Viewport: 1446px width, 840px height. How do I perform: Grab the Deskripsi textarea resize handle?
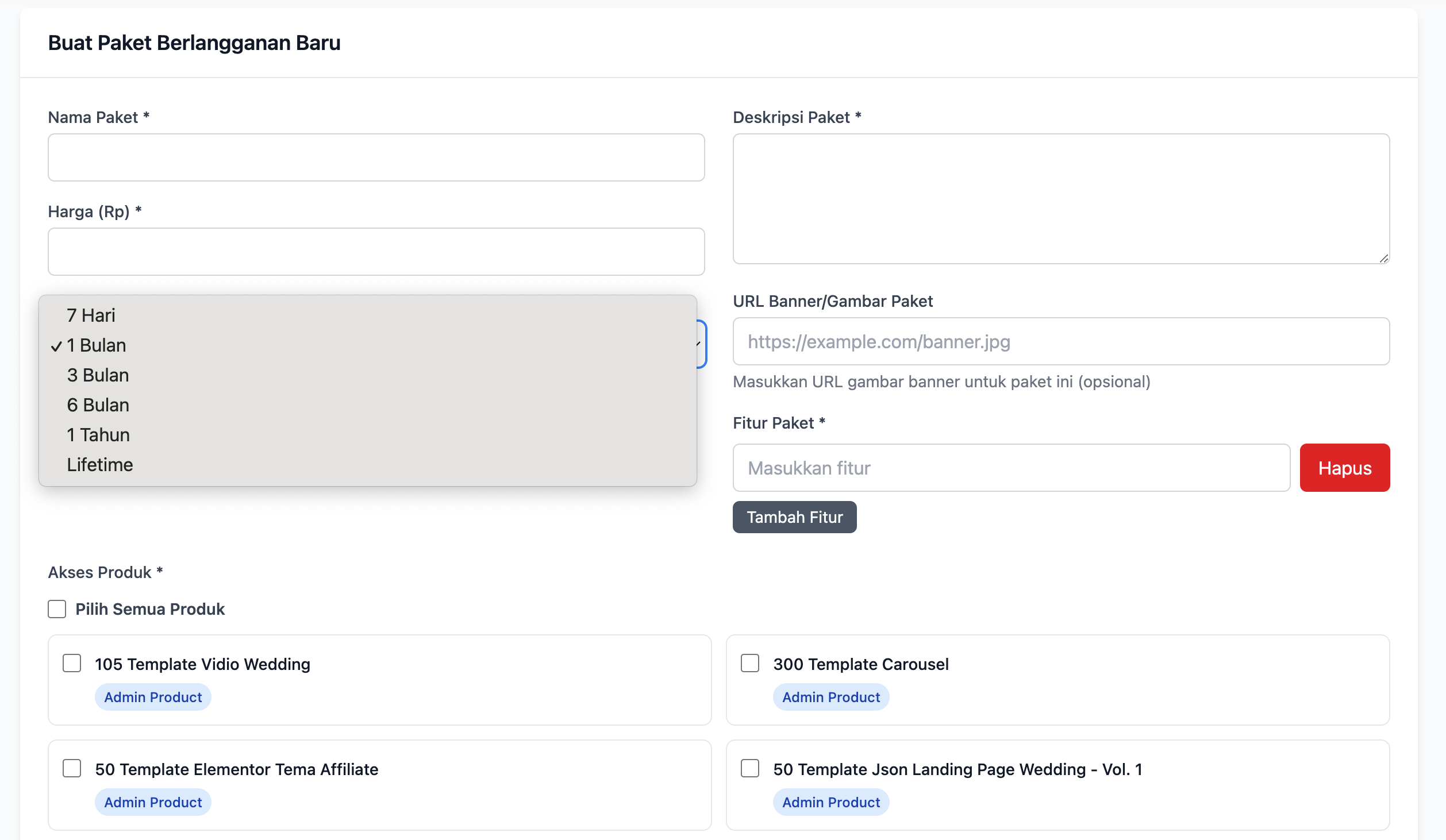1383,259
